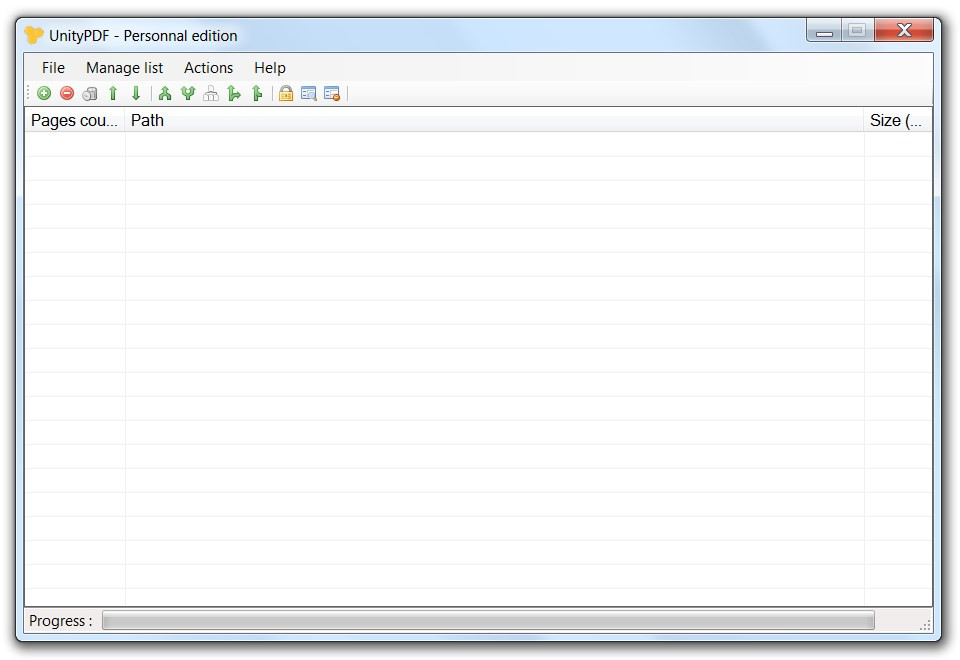Click the Path column header
This screenshot has height=660, width=960.
coord(494,120)
